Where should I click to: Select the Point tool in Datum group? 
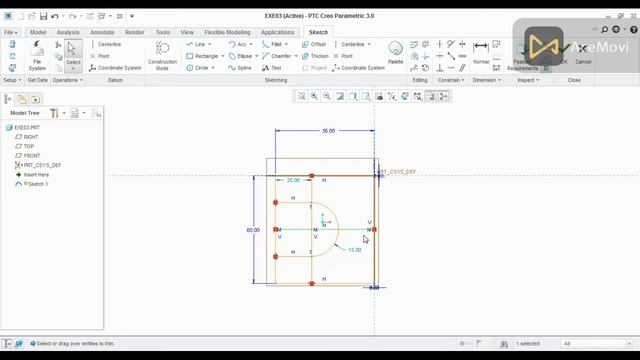pos(100,56)
